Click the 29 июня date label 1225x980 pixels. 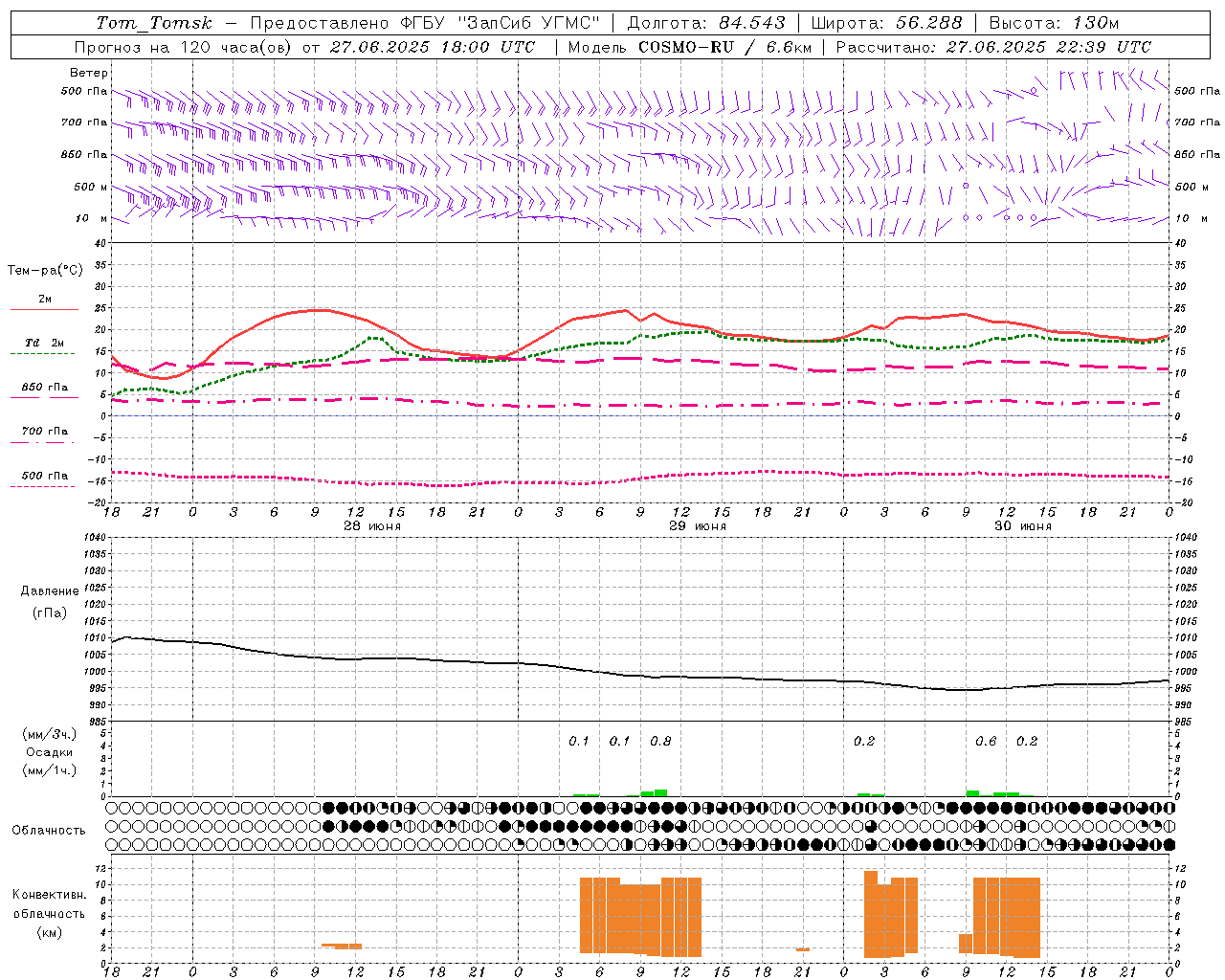698,526
